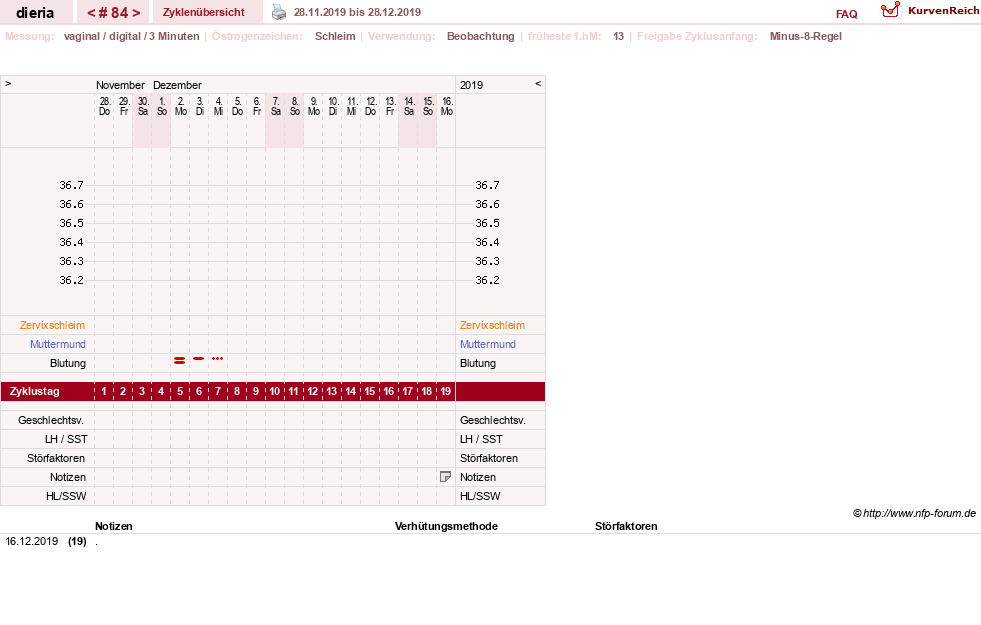Screen dimensions: 981x625
Task: Click the heavy bleeding mark on cycle day 5
Action: 180,360
